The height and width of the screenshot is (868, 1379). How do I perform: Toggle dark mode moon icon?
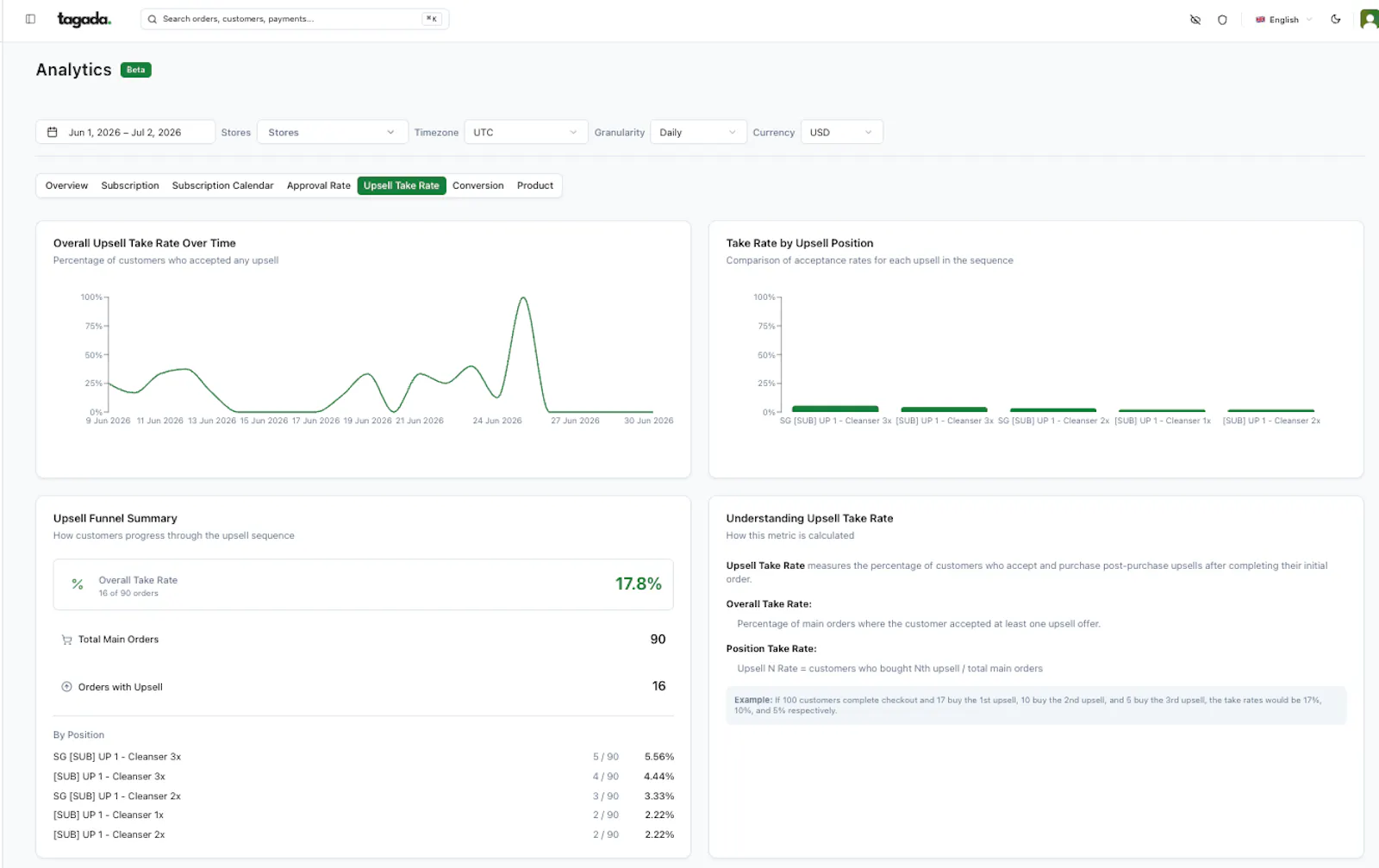pos(1336,19)
